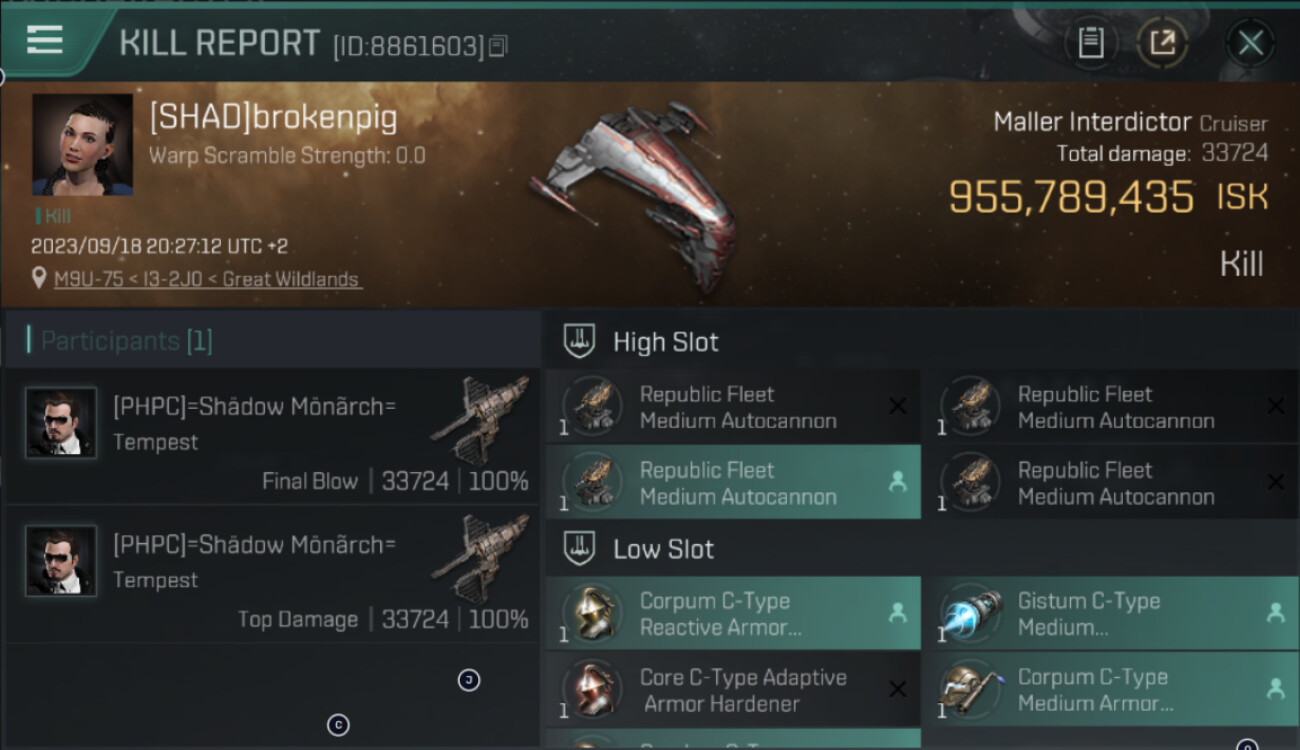Select Gistum C-Type Medium module icon
This screenshot has width=1300, height=750.
tap(971, 614)
